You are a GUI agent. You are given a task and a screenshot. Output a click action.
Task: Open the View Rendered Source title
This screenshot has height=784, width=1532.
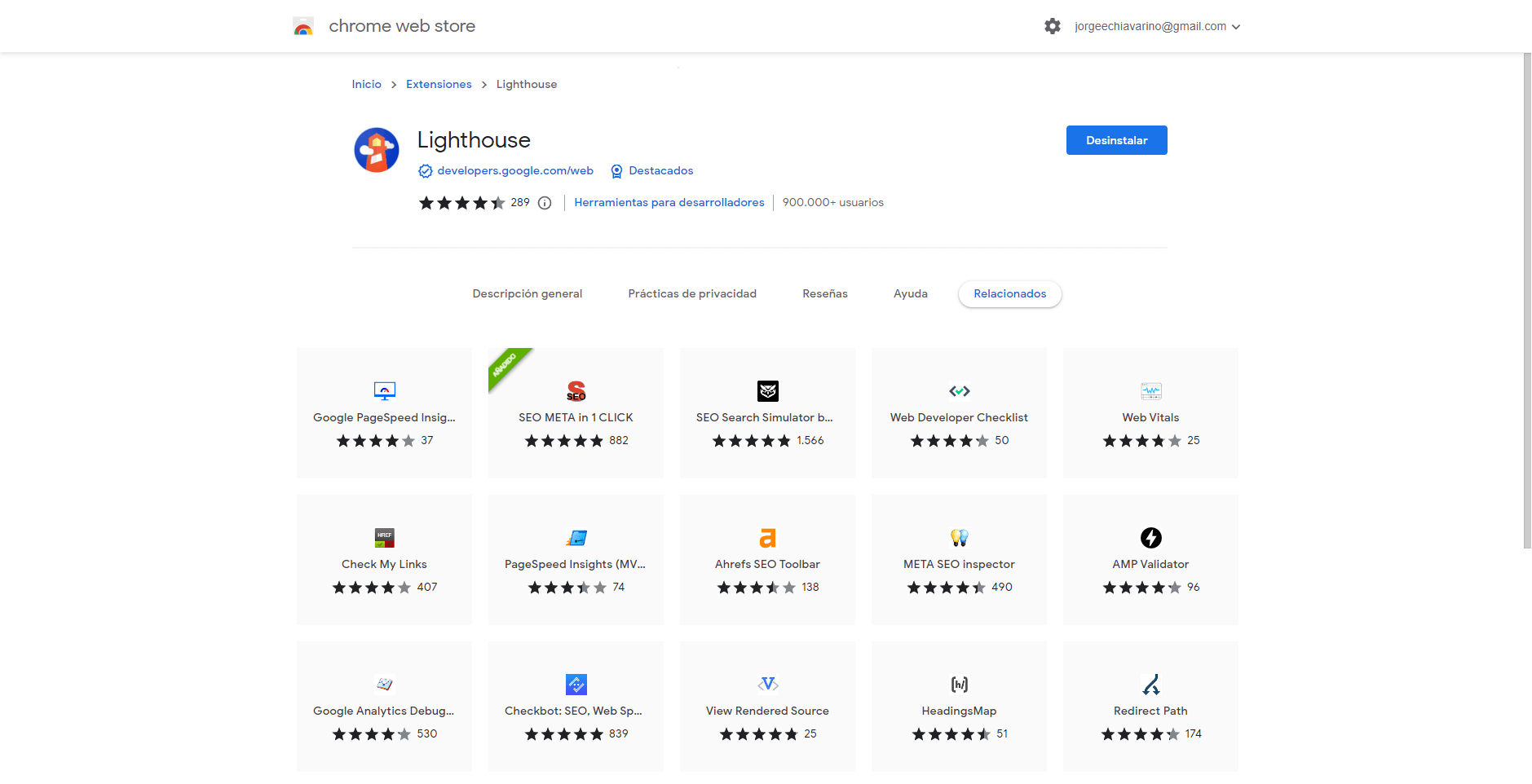point(767,711)
